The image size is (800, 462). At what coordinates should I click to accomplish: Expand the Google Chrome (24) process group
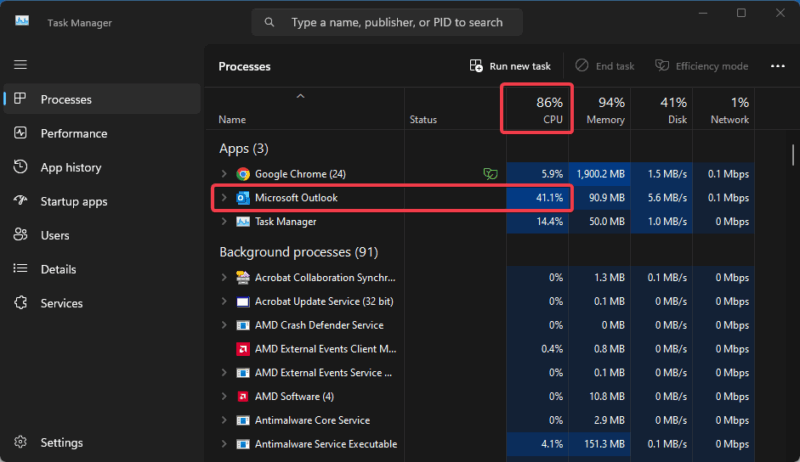[x=224, y=174]
